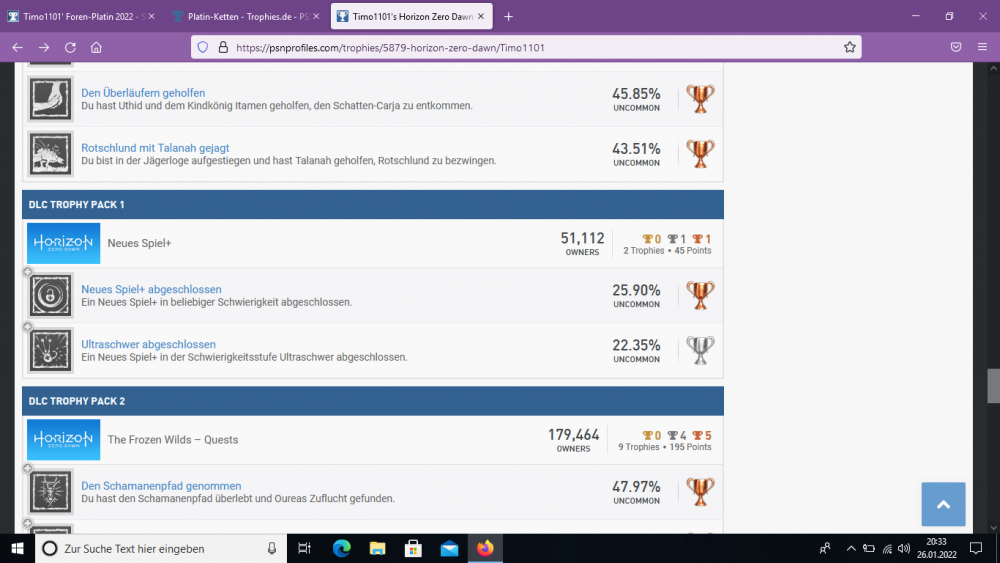This screenshot has height=563, width=1000.
Task: Open 'Den Überläufern geholfen' trophy link
Action: (143, 93)
